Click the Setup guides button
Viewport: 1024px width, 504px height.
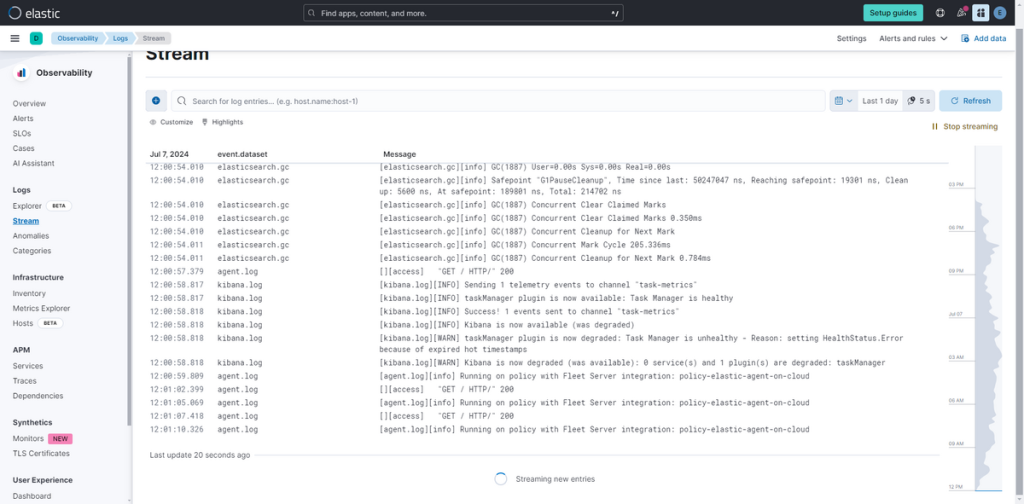pyautogui.click(x=893, y=13)
